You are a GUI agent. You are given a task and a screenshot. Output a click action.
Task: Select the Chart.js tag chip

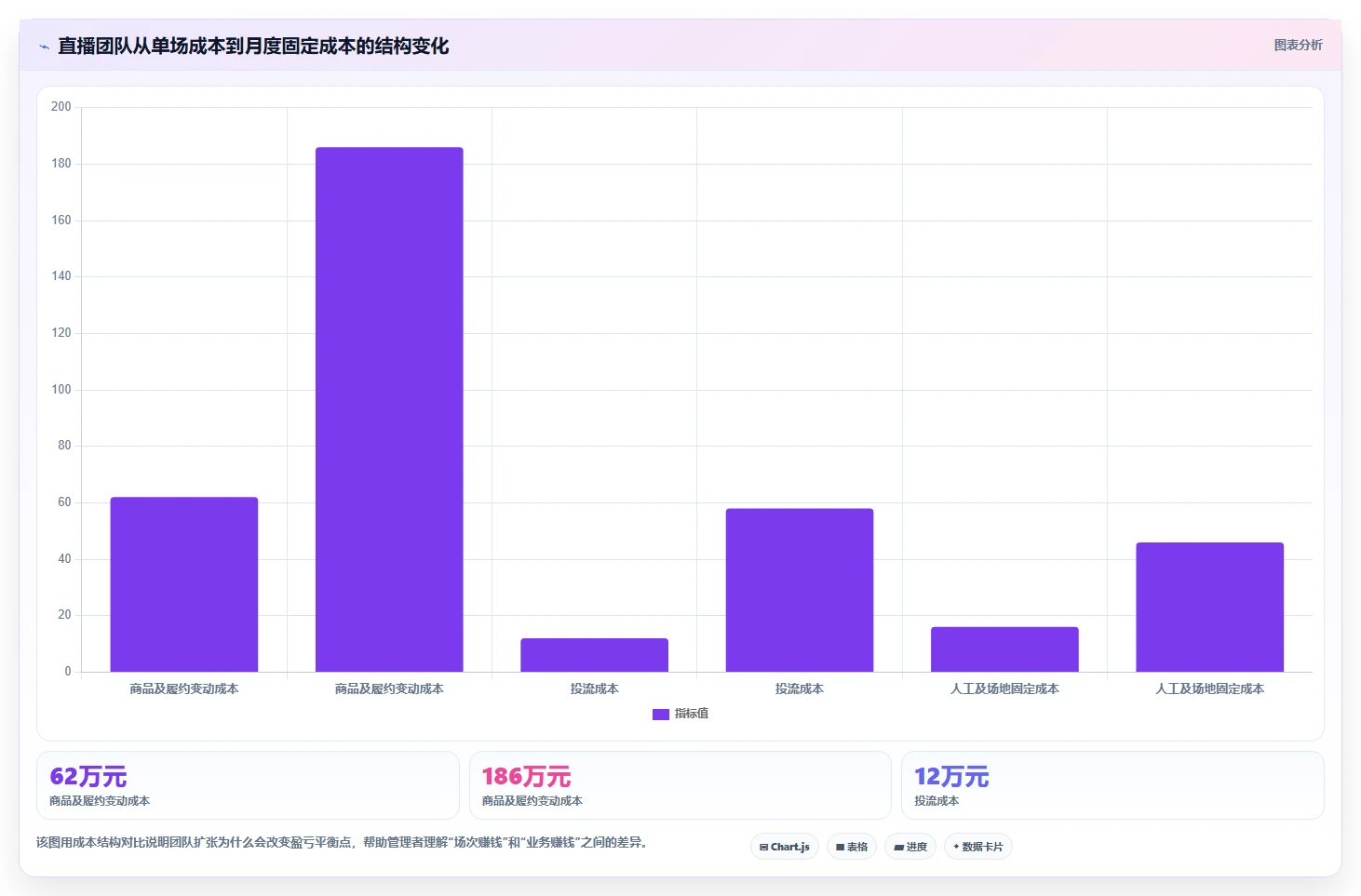785,847
